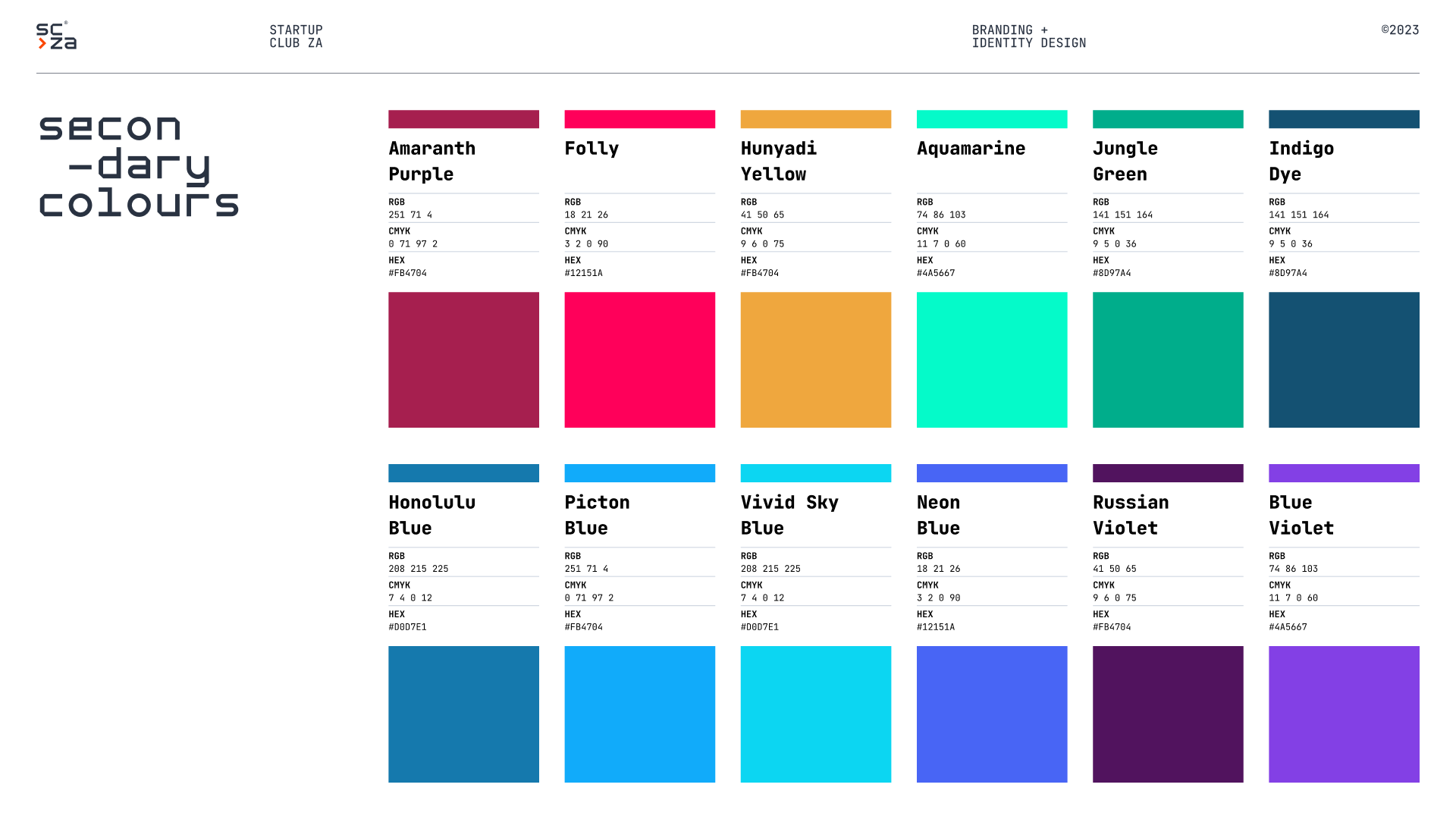Click the Startup Club ZA header text

296,36
